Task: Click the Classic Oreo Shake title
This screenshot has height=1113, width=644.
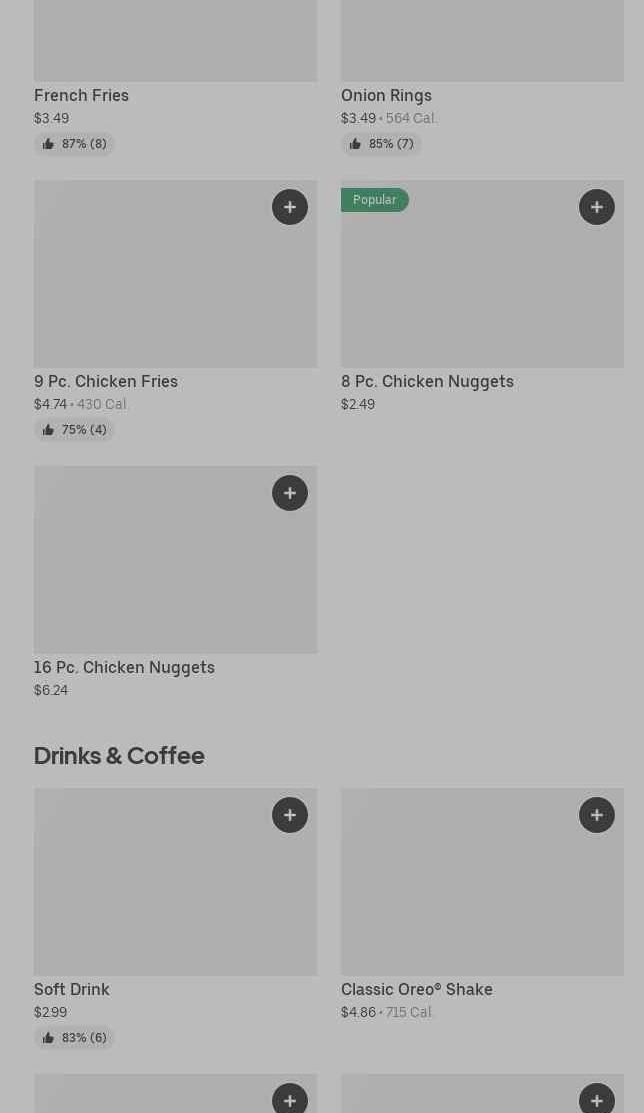Action: coord(417,989)
